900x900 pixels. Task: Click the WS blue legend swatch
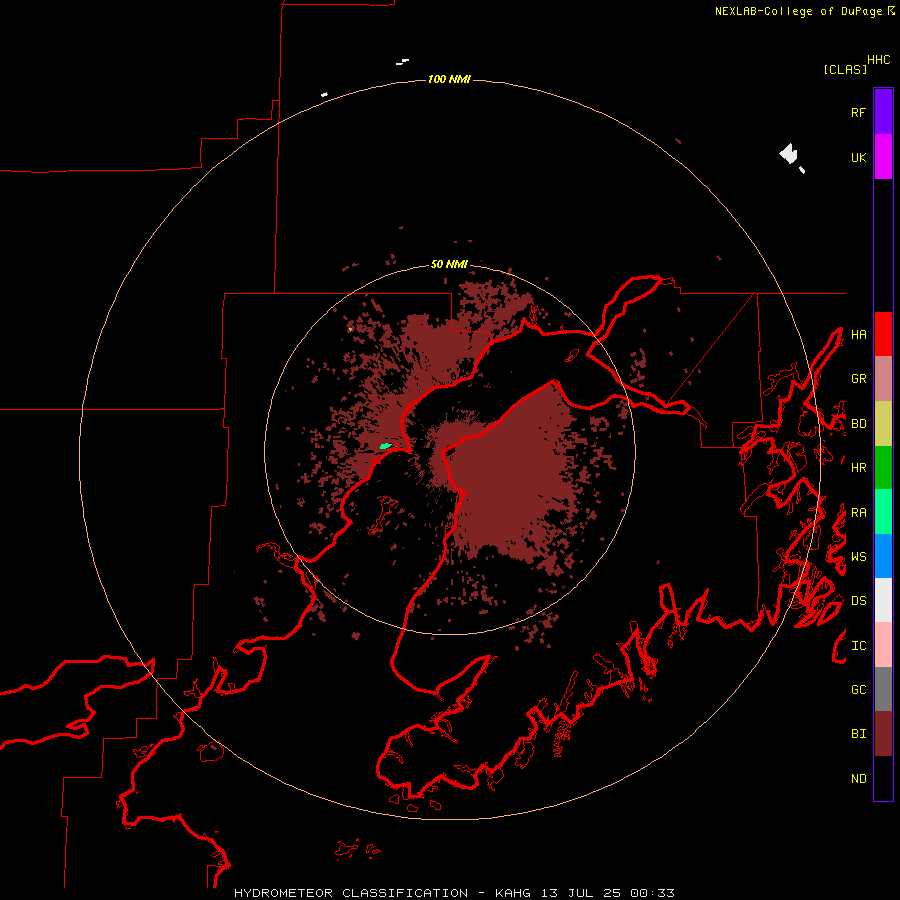[883, 556]
